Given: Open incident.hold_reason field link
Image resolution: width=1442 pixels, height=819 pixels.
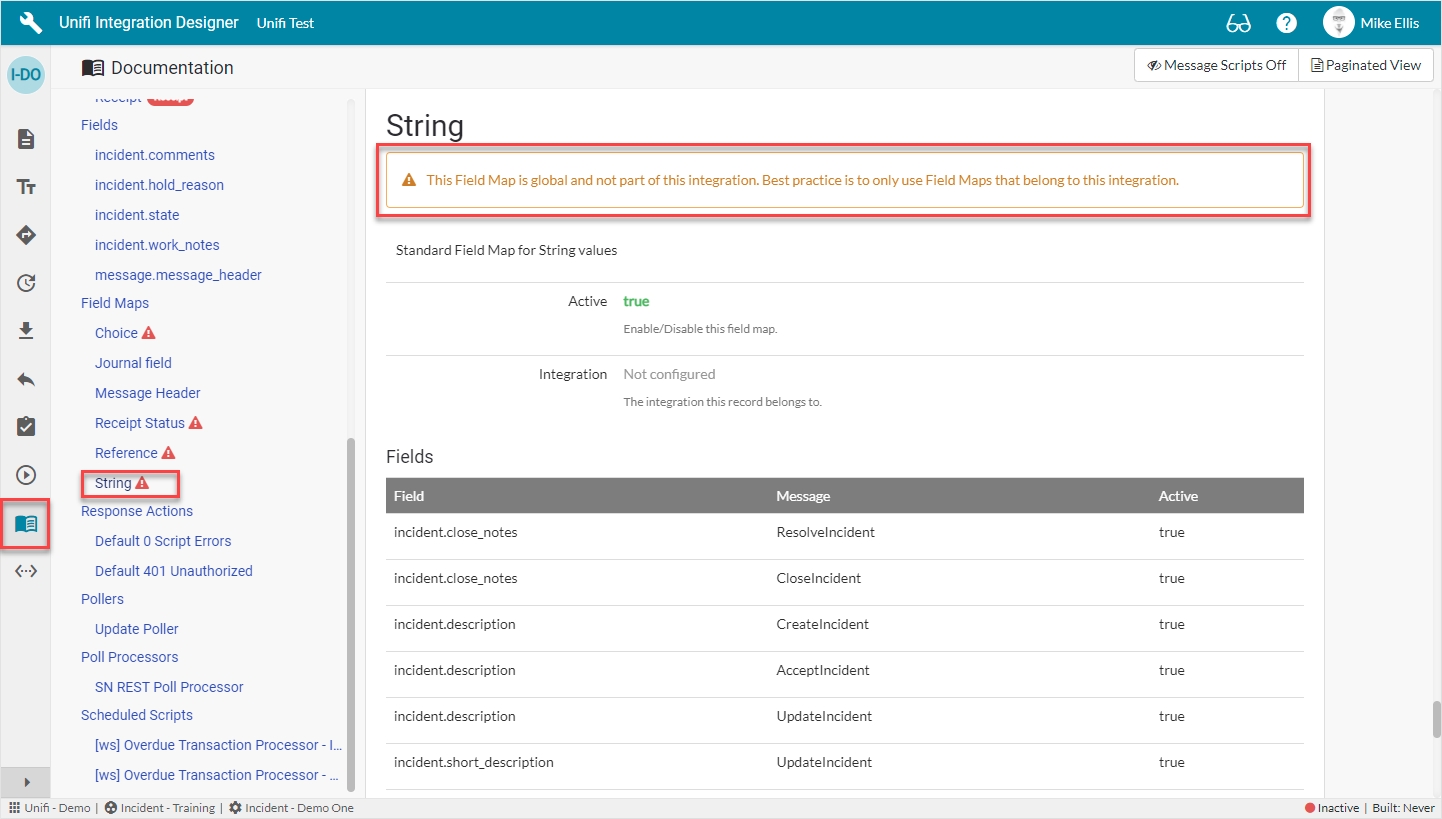Looking at the screenshot, I should click(159, 185).
